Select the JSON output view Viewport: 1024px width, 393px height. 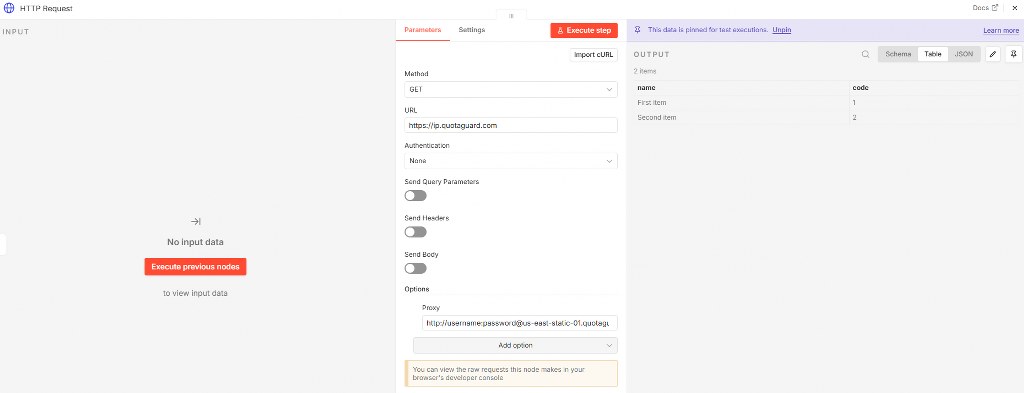[x=964, y=54]
